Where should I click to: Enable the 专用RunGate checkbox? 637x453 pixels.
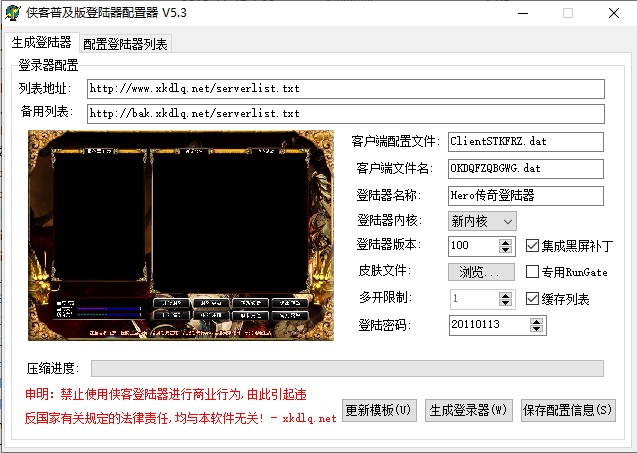click(x=533, y=271)
